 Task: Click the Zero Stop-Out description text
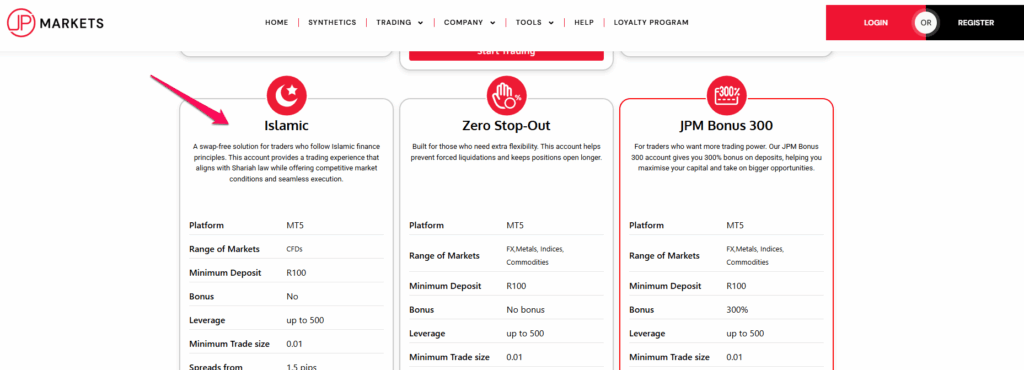point(506,152)
